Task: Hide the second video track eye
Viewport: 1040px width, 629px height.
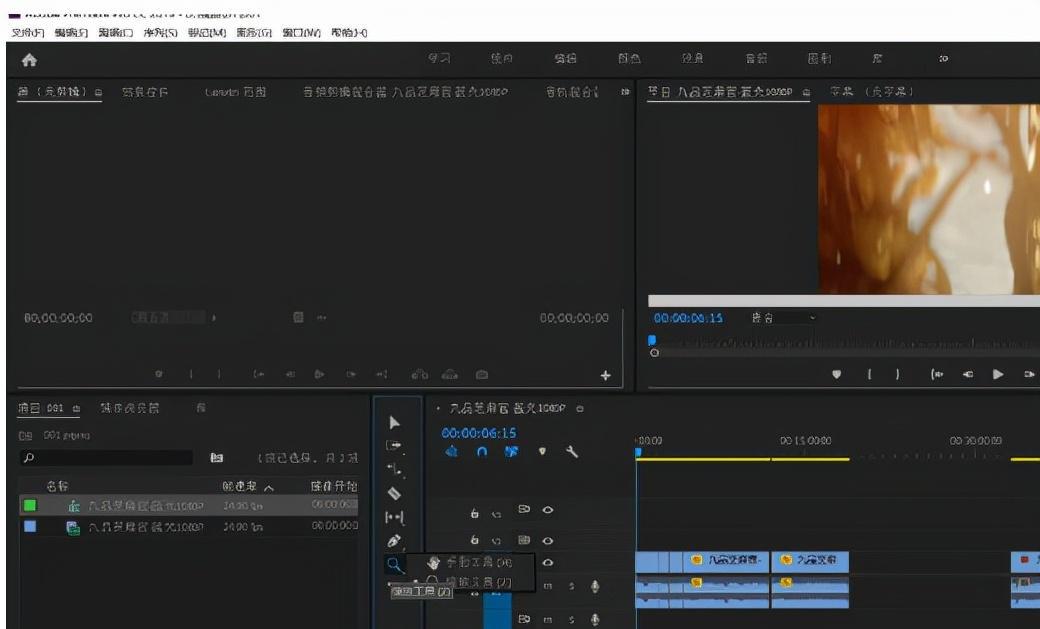Action: 548,540
